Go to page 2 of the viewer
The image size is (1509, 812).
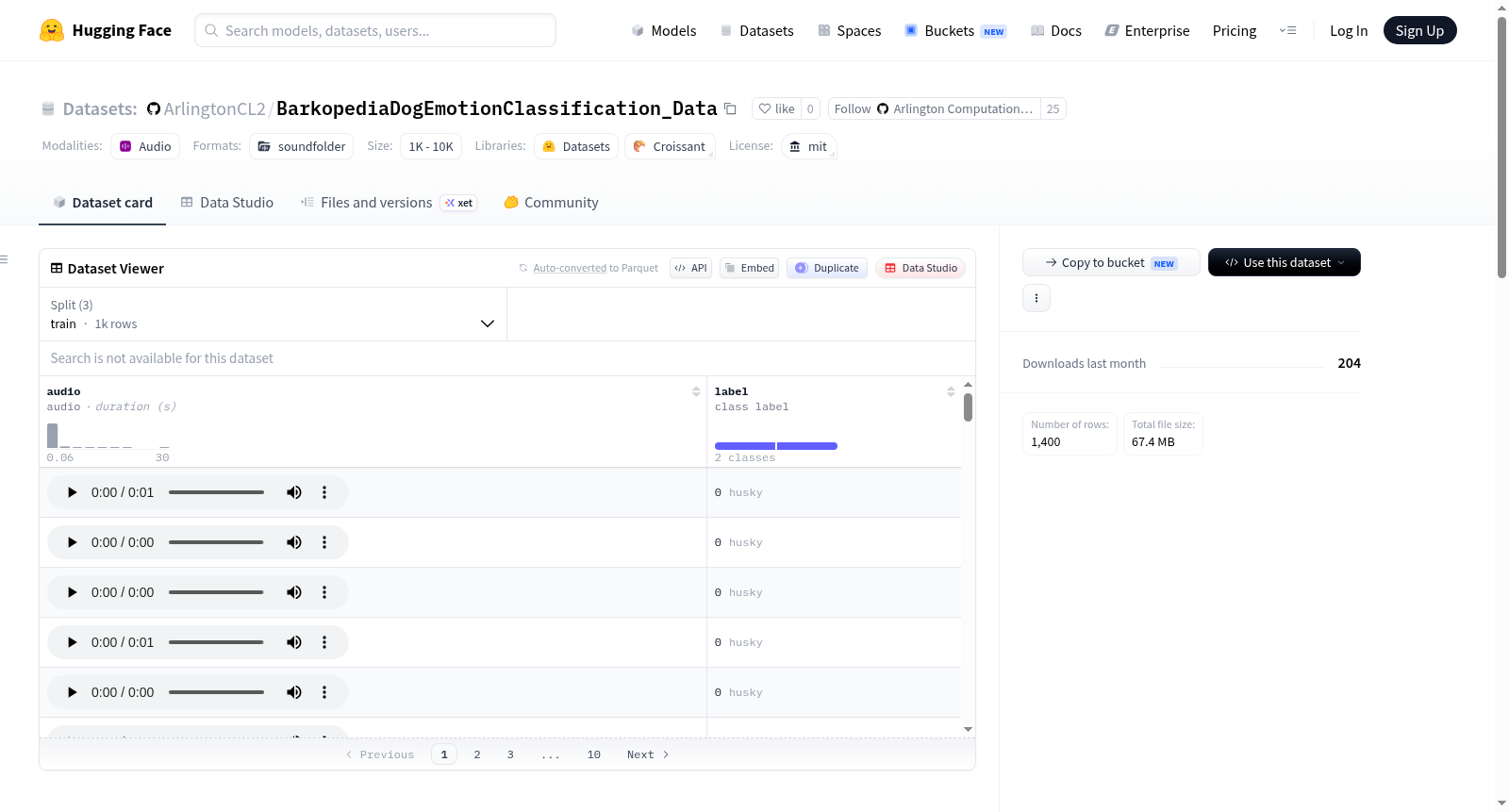click(x=477, y=754)
